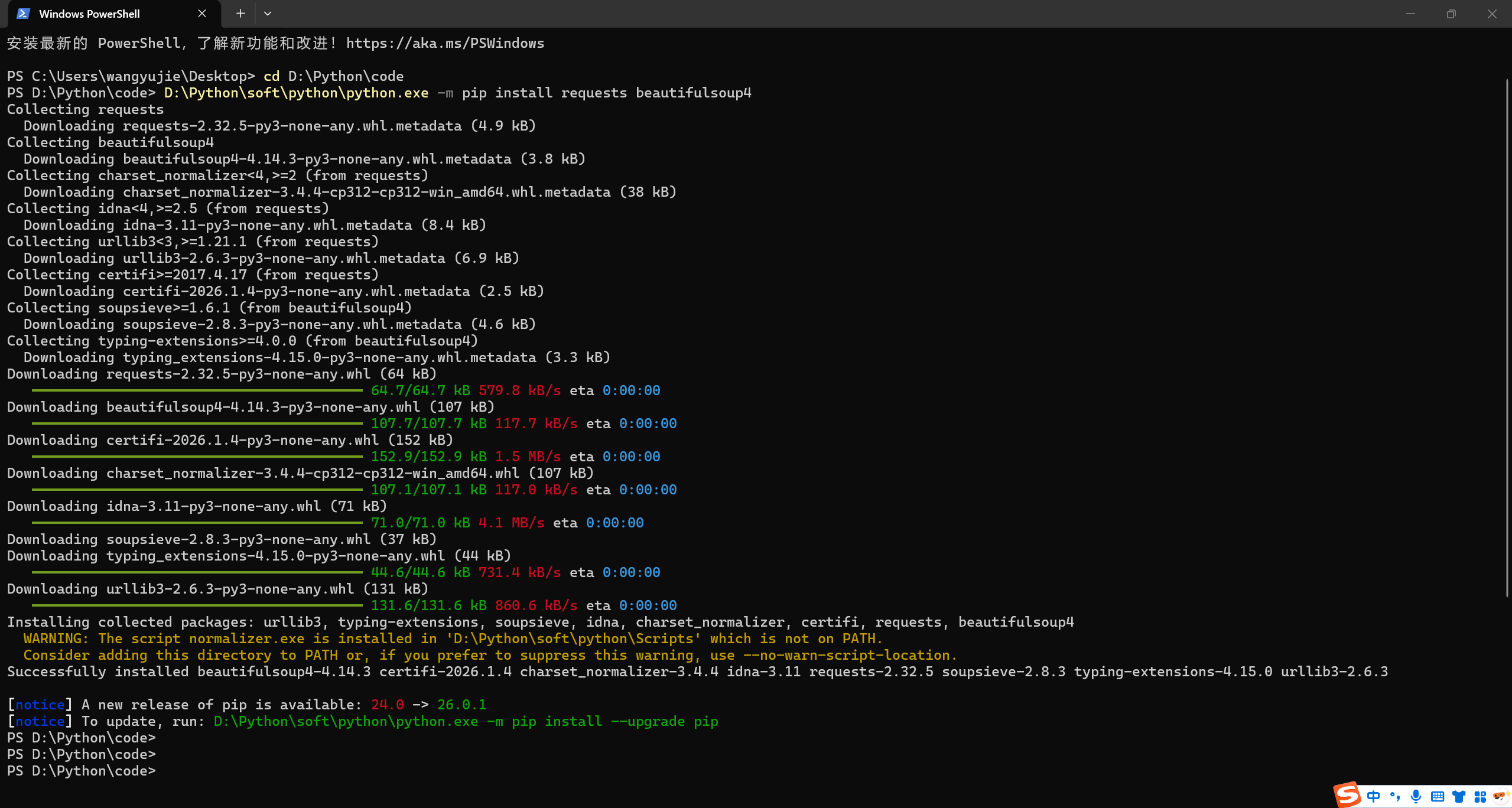
Task: Minimize the terminal window
Action: (x=1410, y=14)
